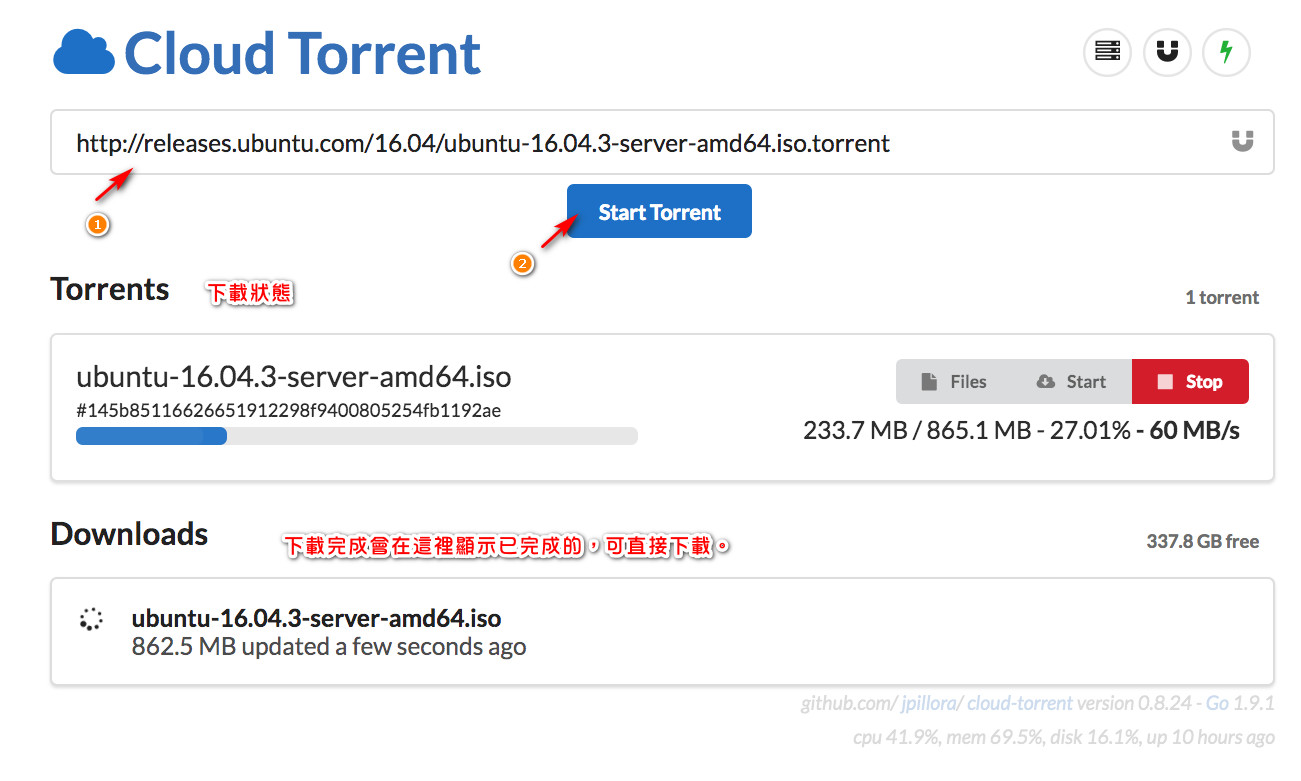Follow the Go version link in footer
This screenshot has width=1301, height=781.
click(x=1217, y=703)
